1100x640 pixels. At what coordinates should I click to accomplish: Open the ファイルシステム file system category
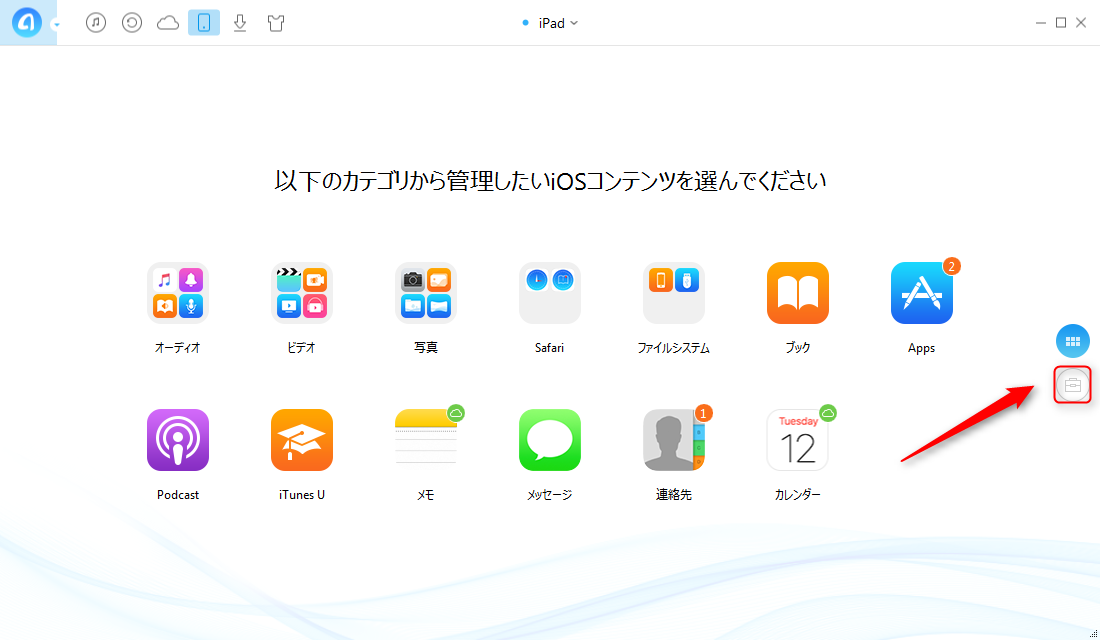(x=673, y=293)
